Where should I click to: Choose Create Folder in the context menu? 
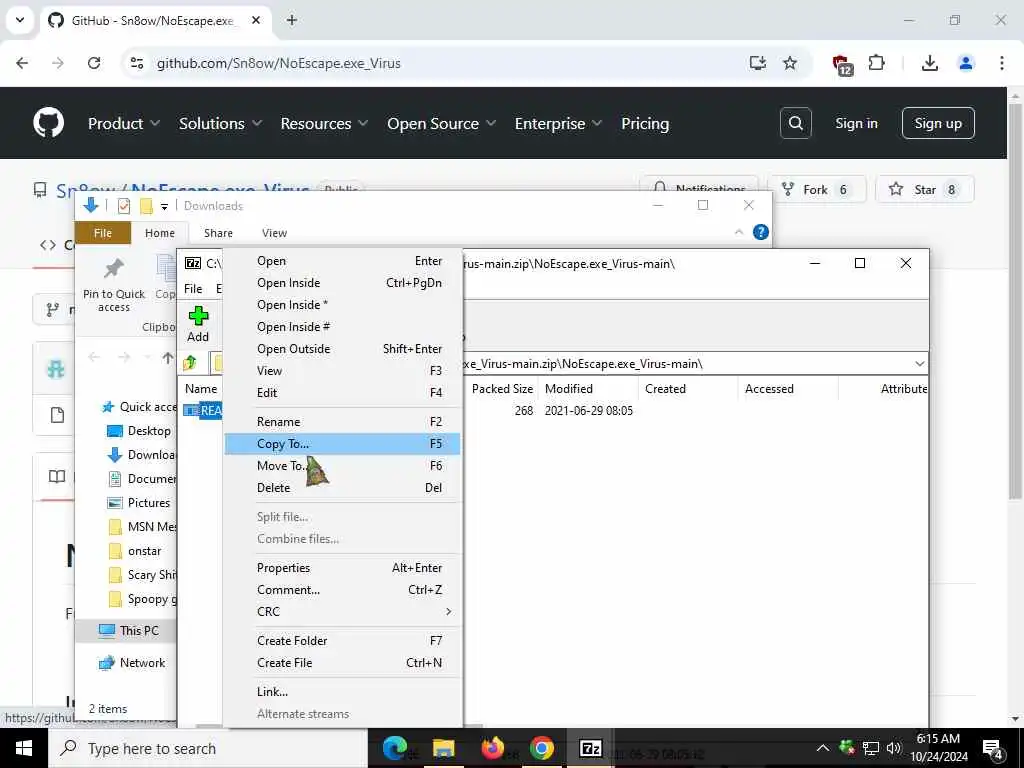[x=342, y=641]
